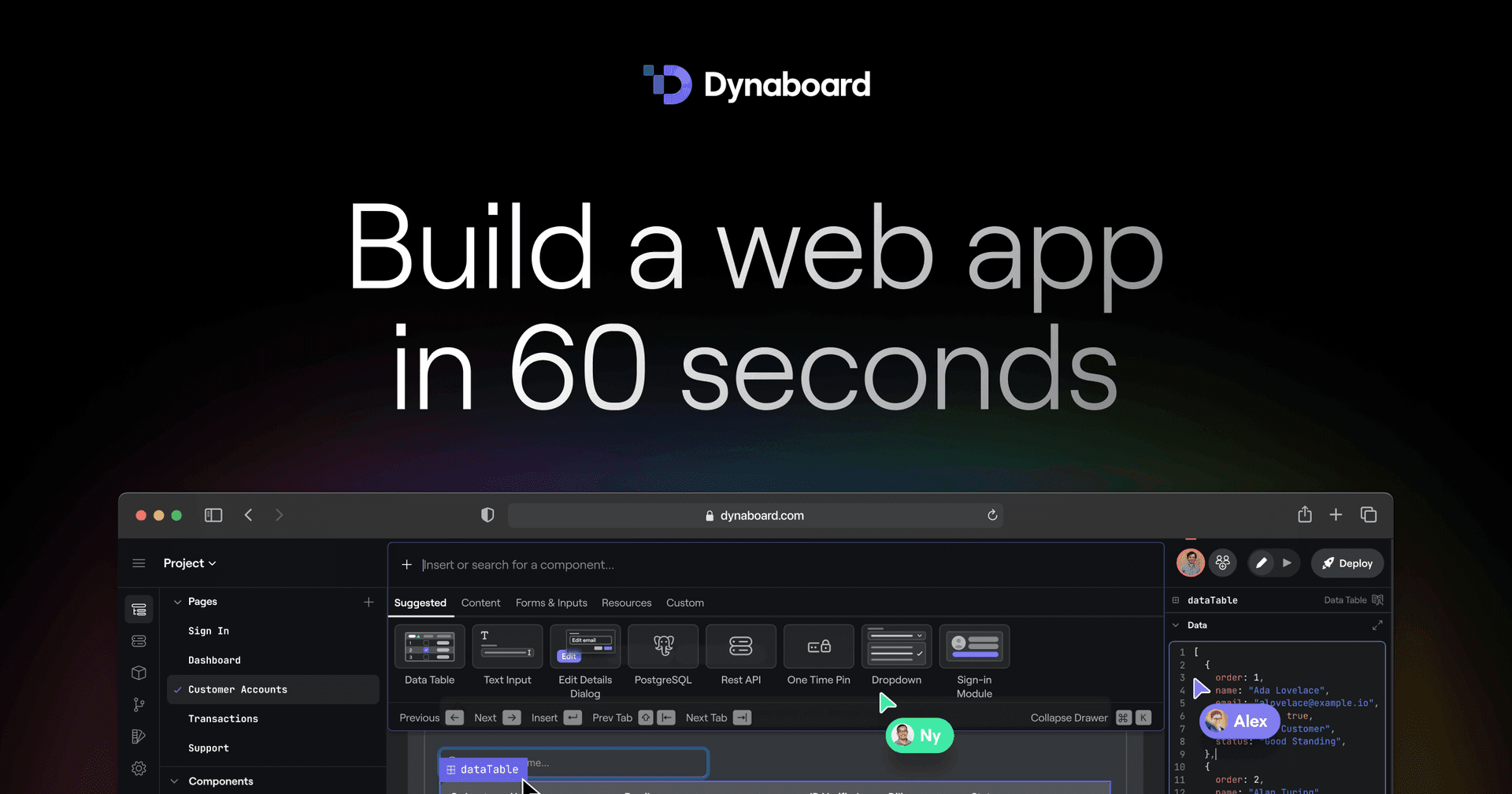
Task: Open the Project dropdown
Action: click(190, 562)
